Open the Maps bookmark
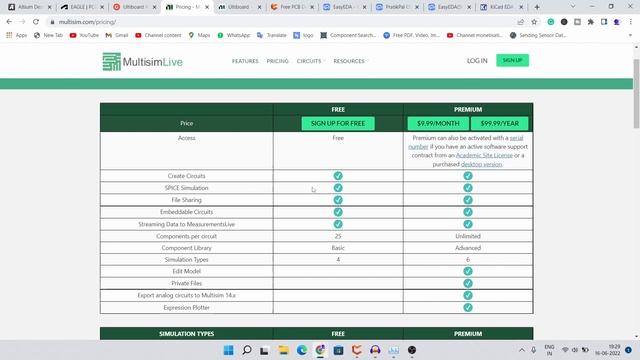This screenshot has height=360, width=640. pyautogui.click(x=199, y=35)
